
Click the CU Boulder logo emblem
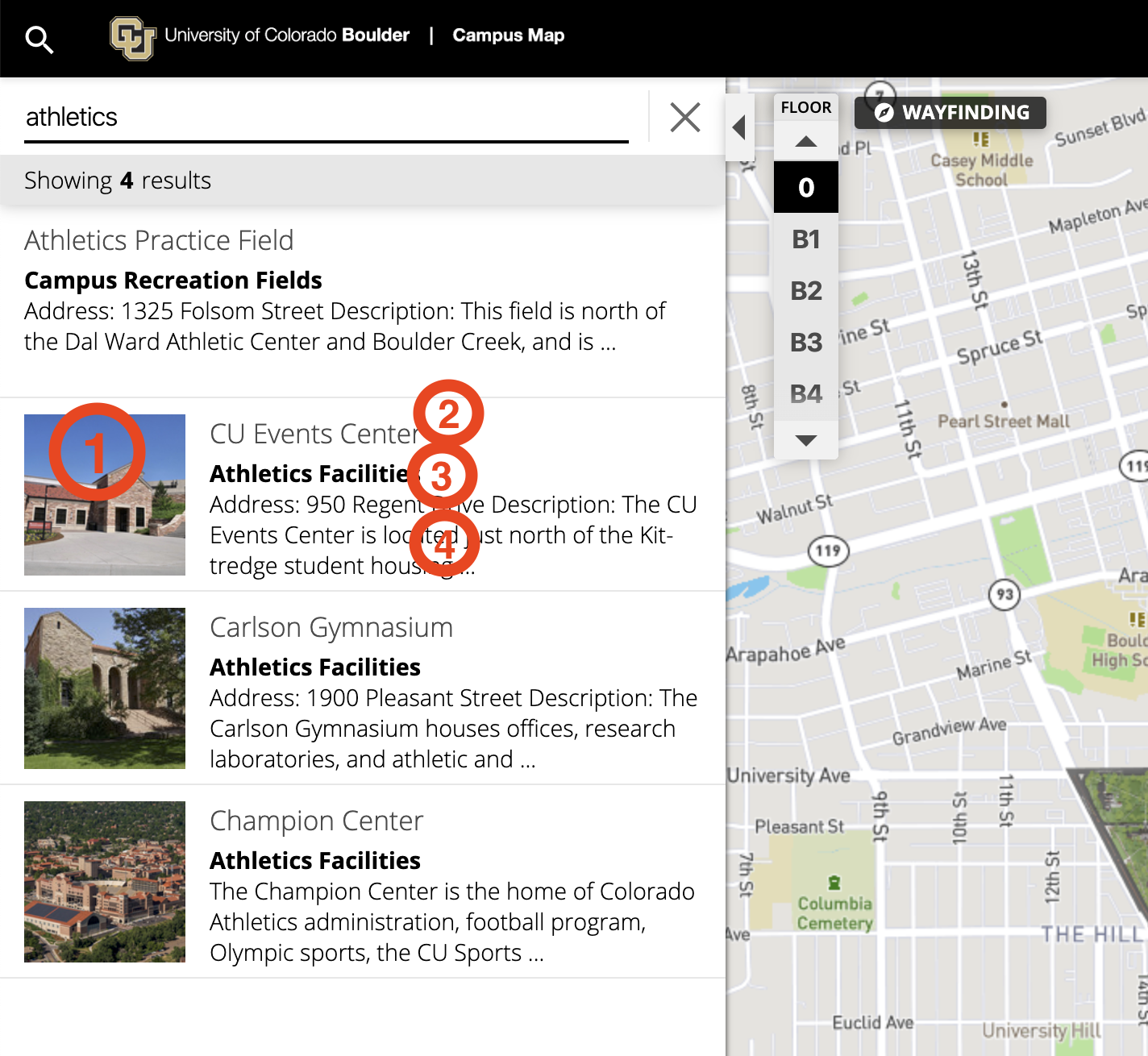click(x=133, y=38)
